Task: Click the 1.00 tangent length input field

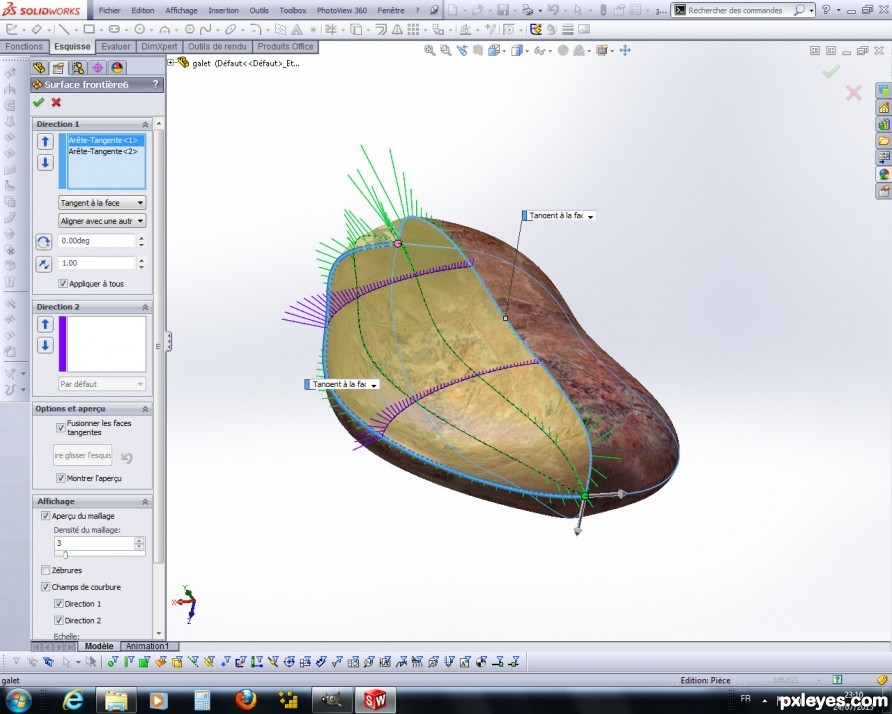Action: coord(96,263)
